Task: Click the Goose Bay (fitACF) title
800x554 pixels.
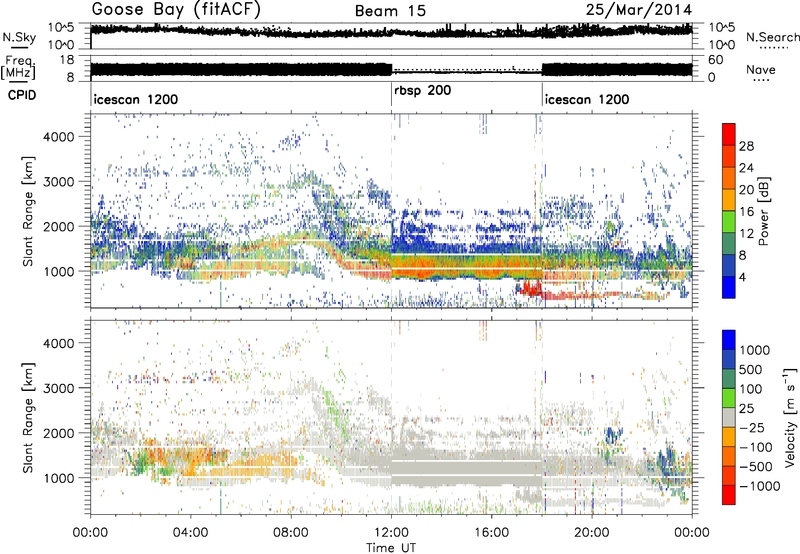Action: 176,10
